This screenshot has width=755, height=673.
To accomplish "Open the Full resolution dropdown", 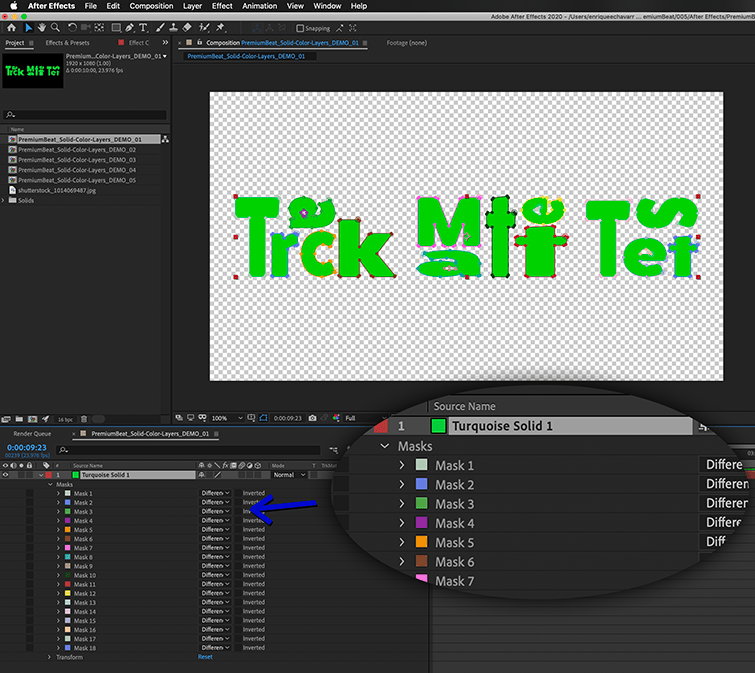I will click(365, 418).
